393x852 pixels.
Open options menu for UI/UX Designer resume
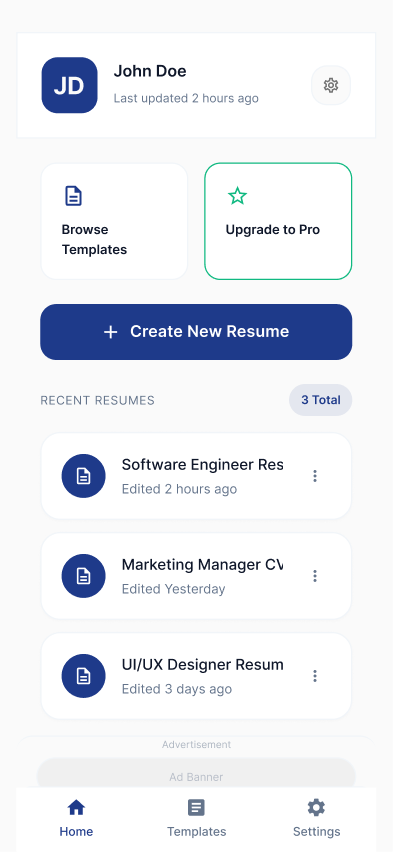click(315, 676)
